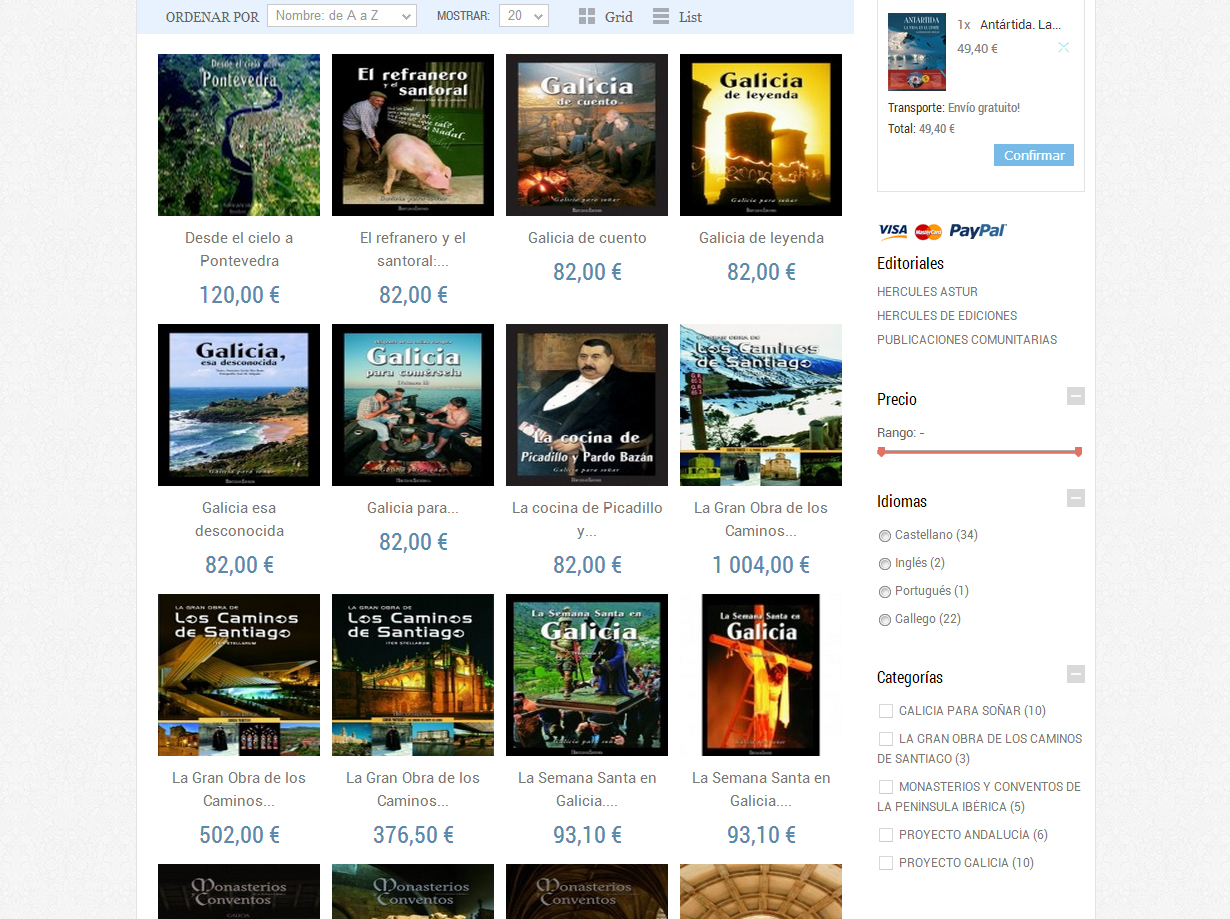This screenshot has height=919, width=1230.
Task: Open El refranero y el santoral cover
Action: pyautogui.click(x=413, y=135)
